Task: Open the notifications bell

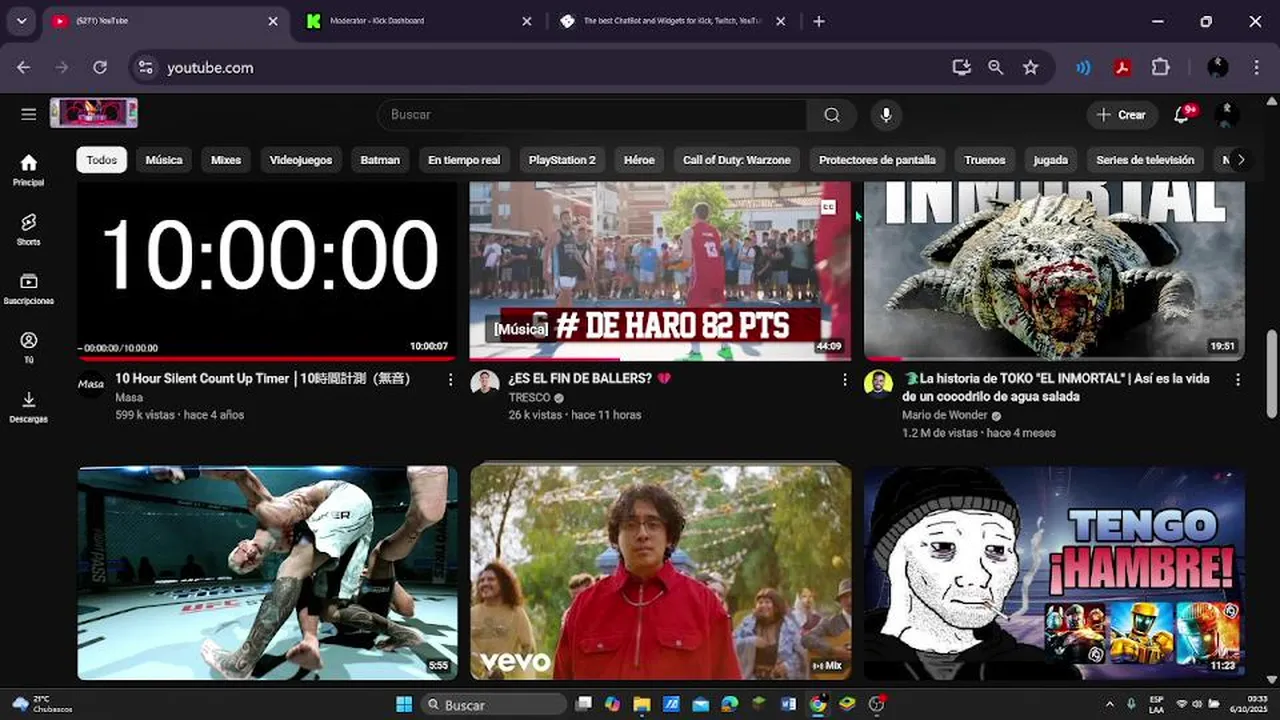Action: (1182, 115)
